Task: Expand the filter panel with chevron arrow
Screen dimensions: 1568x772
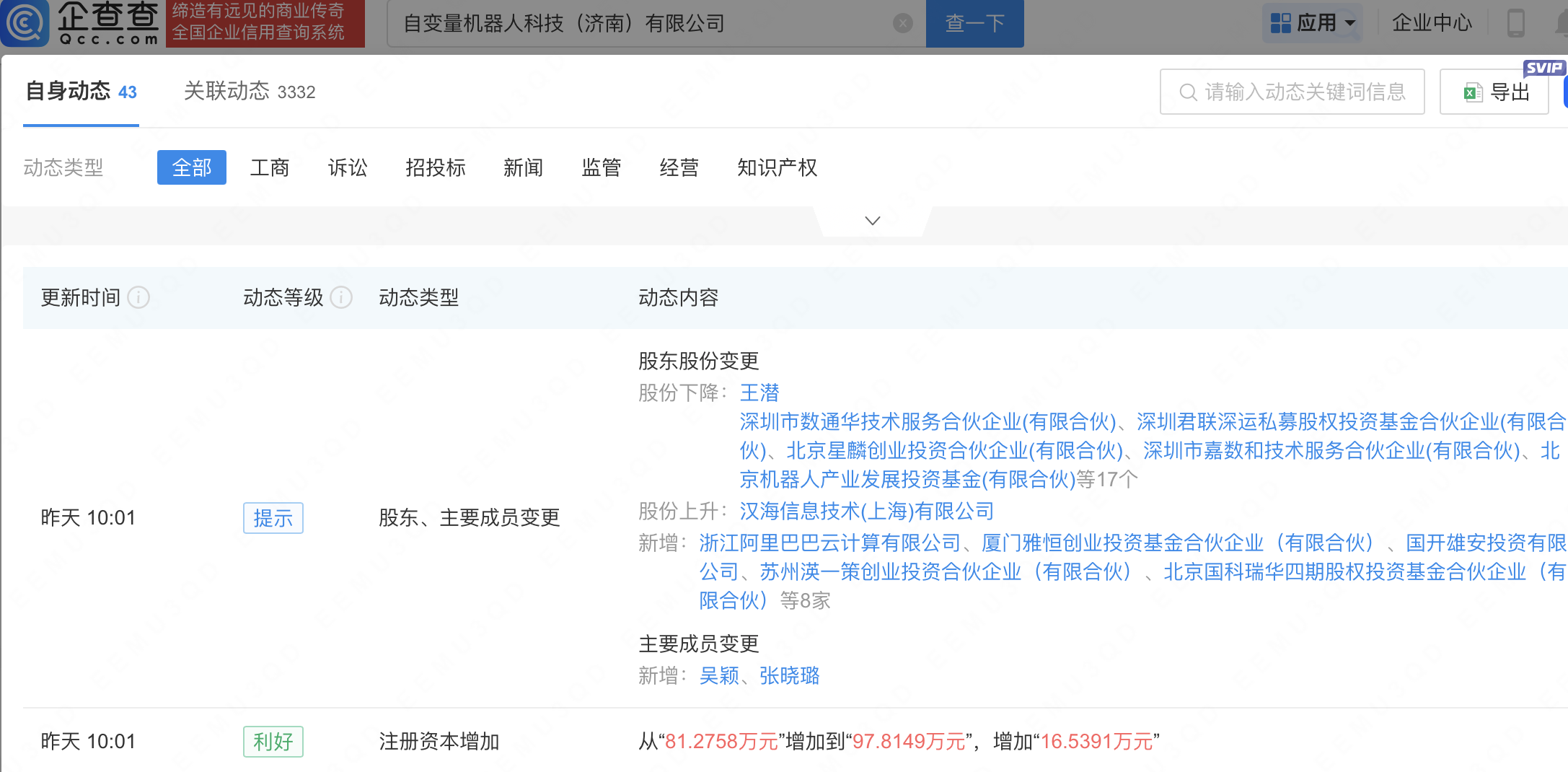Action: pos(872,221)
